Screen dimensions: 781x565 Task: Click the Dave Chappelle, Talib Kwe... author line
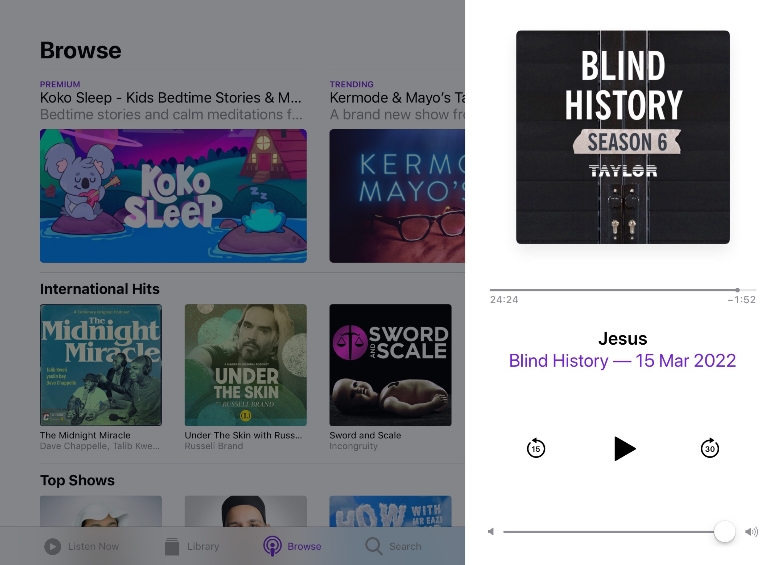(x=100, y=446)
